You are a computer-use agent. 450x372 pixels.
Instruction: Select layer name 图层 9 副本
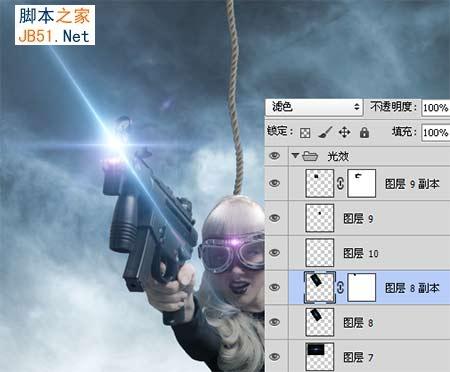tap(412, 184)
